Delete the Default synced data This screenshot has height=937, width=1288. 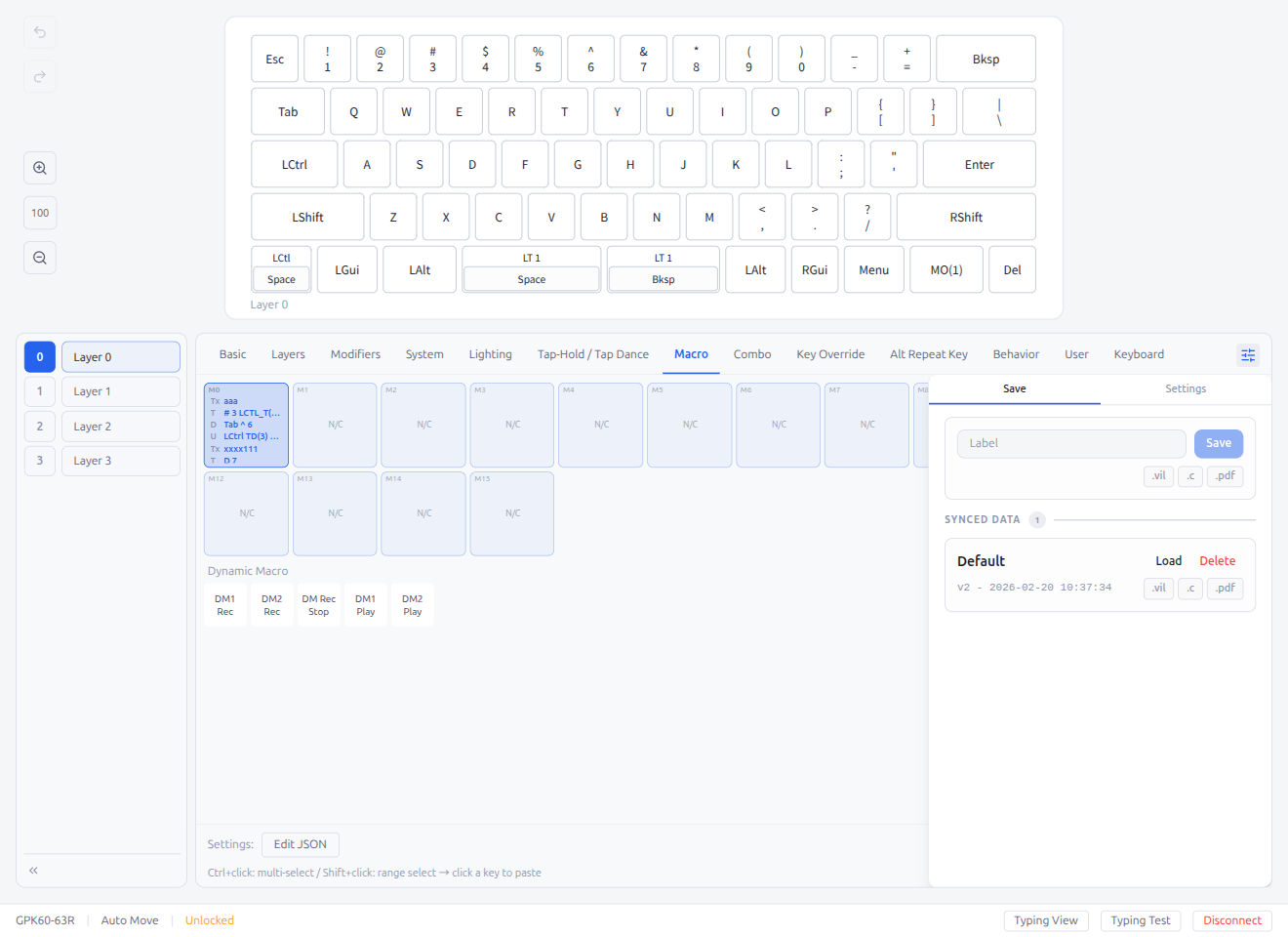pyautogui.click(x=1217, y=560)
